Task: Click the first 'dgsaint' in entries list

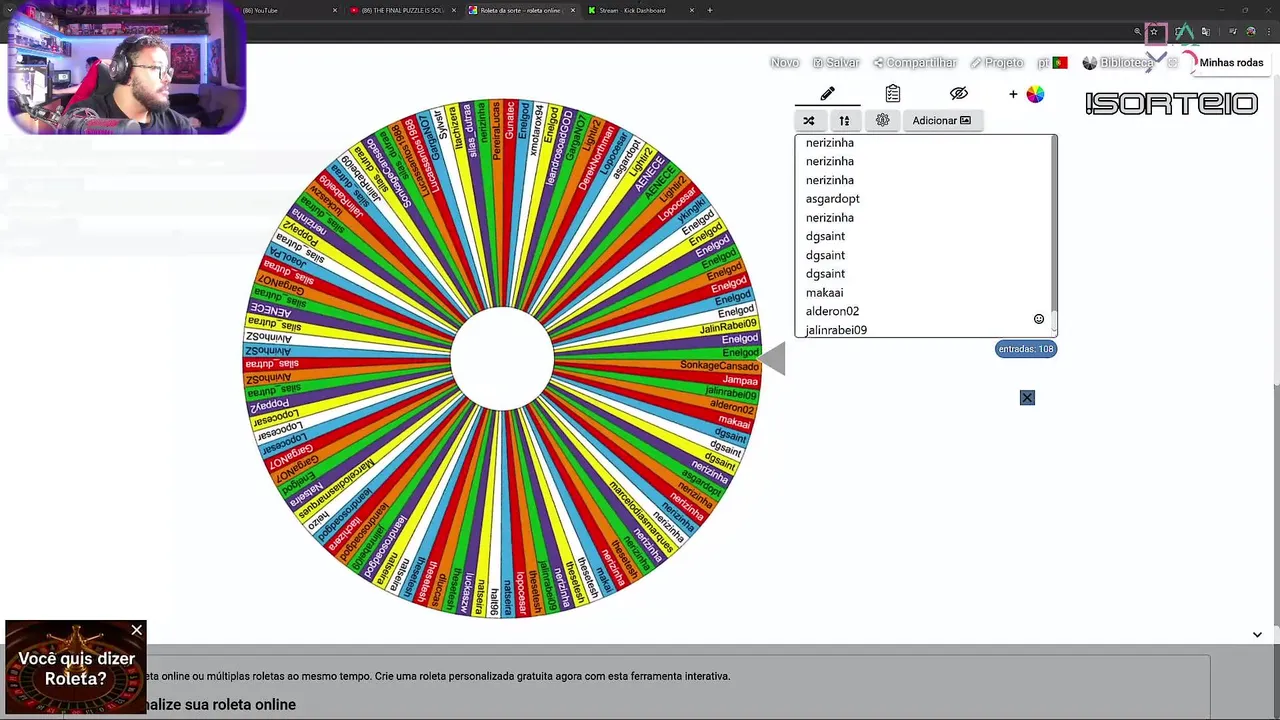Action: (825, 236)
